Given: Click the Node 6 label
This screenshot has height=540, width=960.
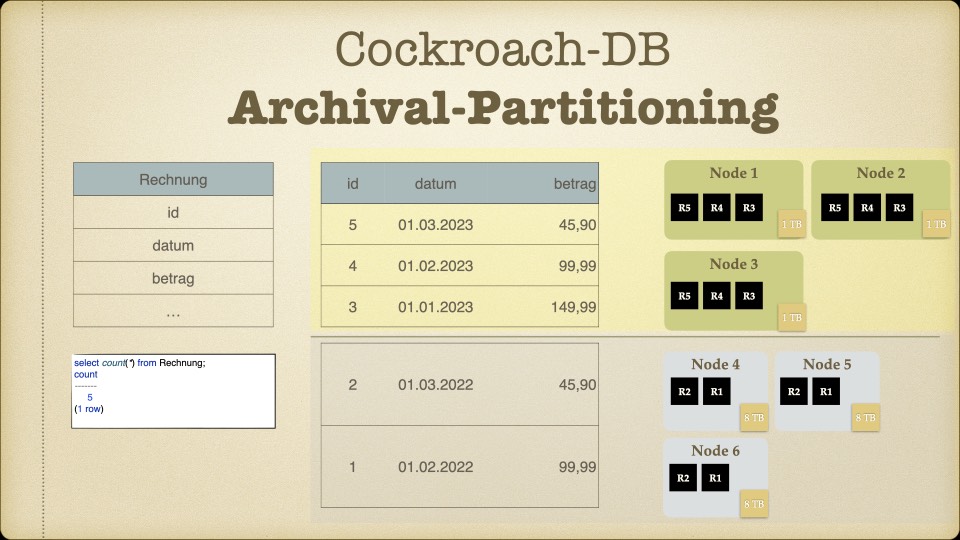Looking at the screenshot, I should coord(715,451).
